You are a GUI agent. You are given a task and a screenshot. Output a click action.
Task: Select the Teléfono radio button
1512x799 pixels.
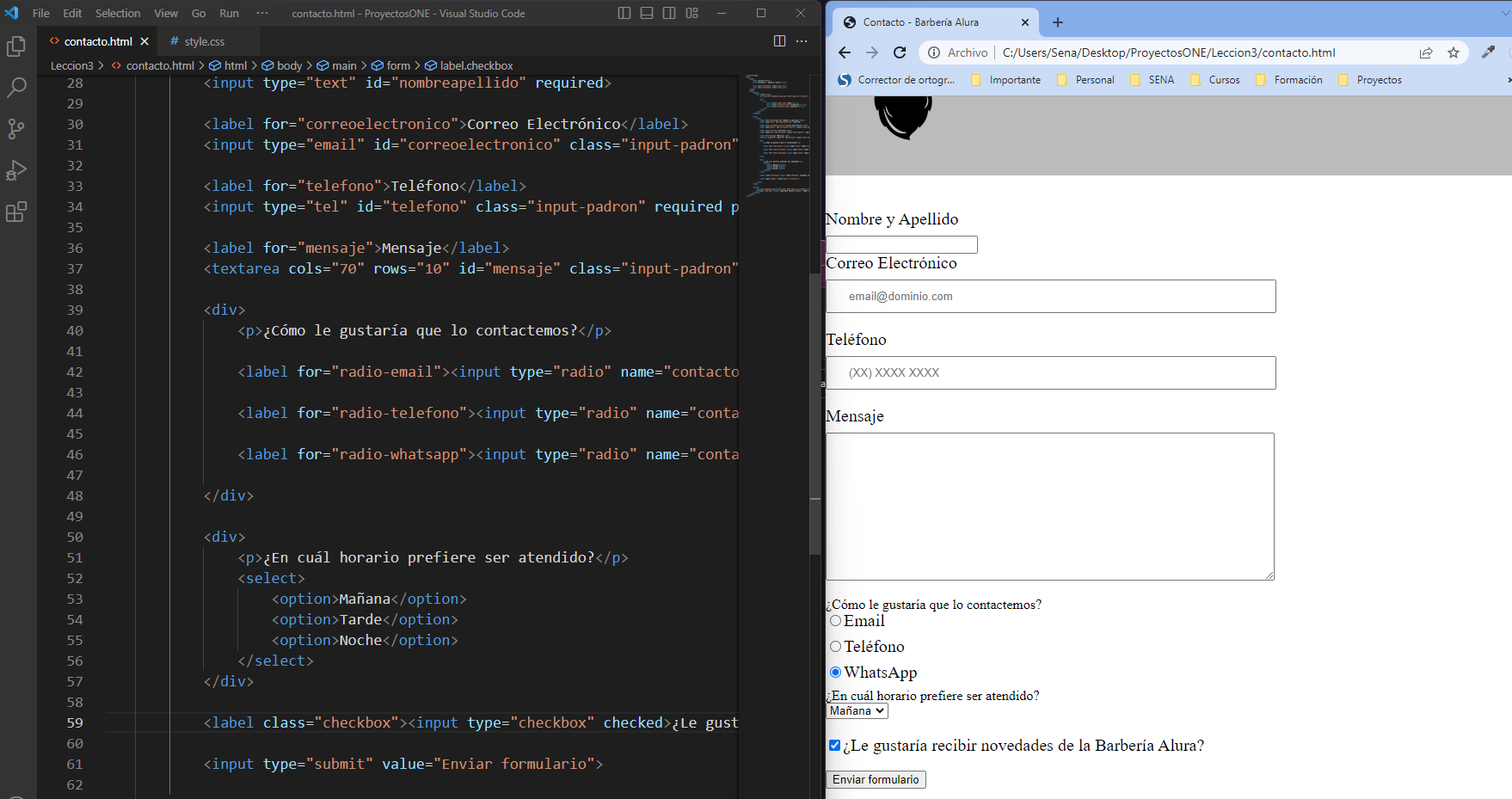pyautogui.click(x=835, y=647)
